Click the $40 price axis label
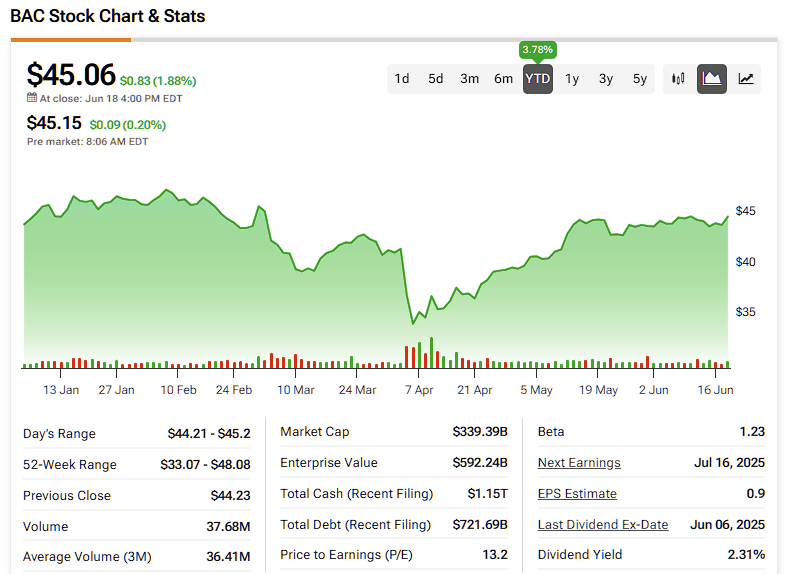This screenshot has width=786, height=574. pos(745,262)
